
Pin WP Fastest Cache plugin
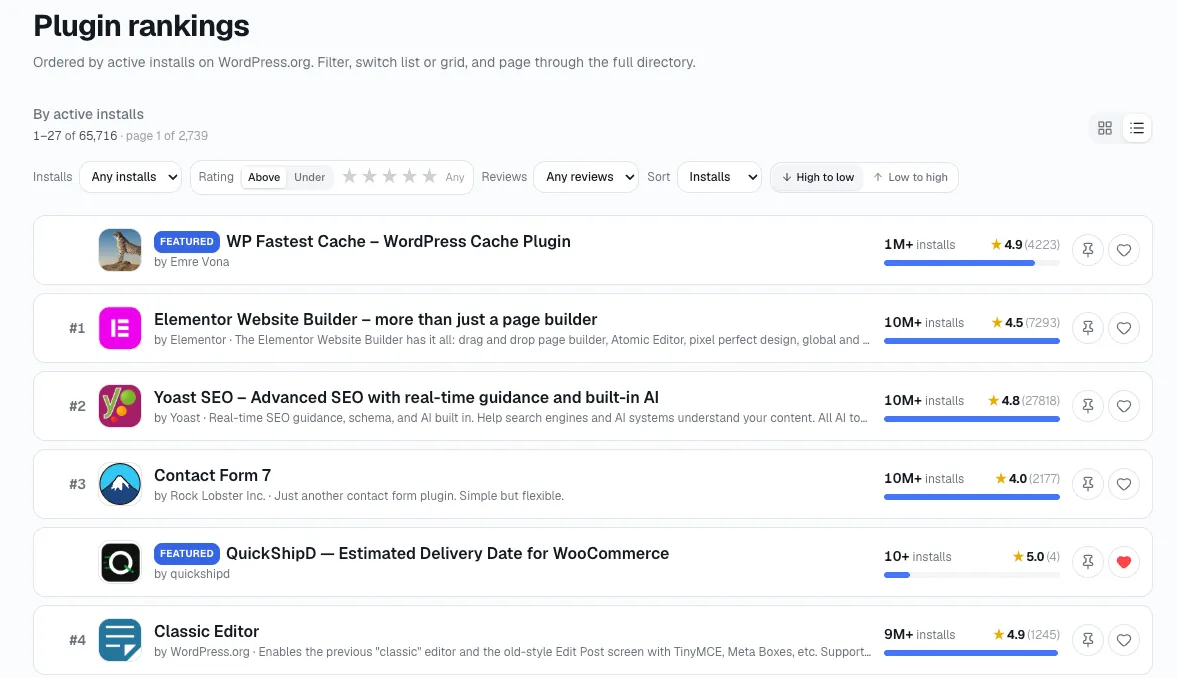point(1088,250)
